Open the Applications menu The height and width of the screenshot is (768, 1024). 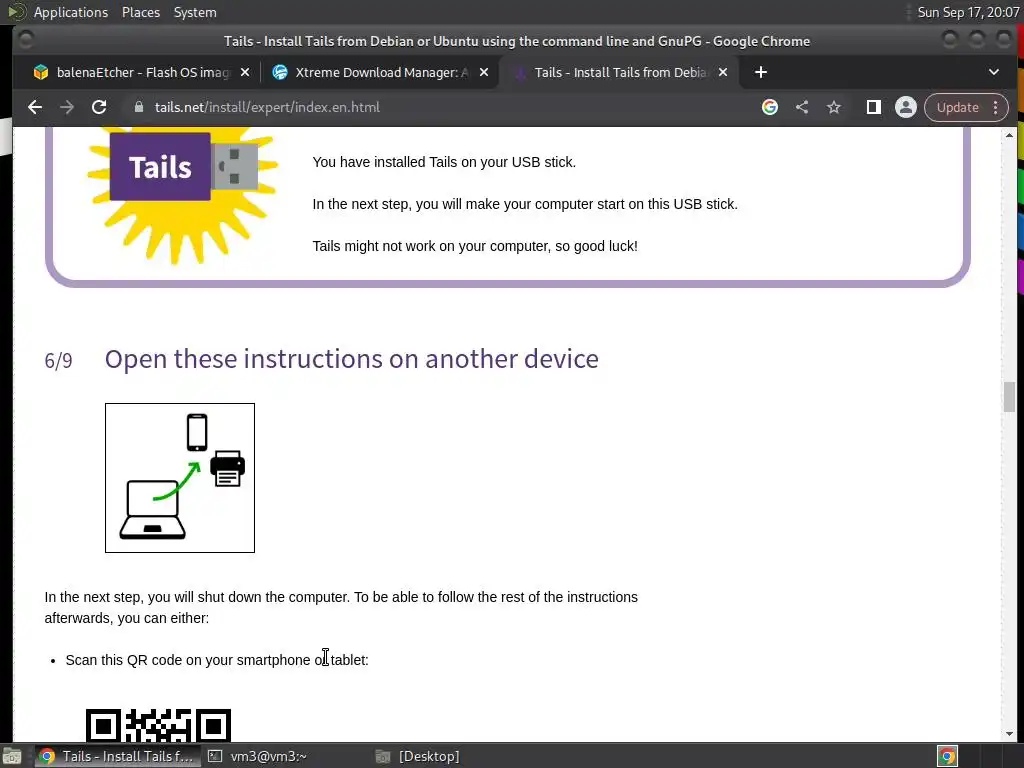(71, 12)
